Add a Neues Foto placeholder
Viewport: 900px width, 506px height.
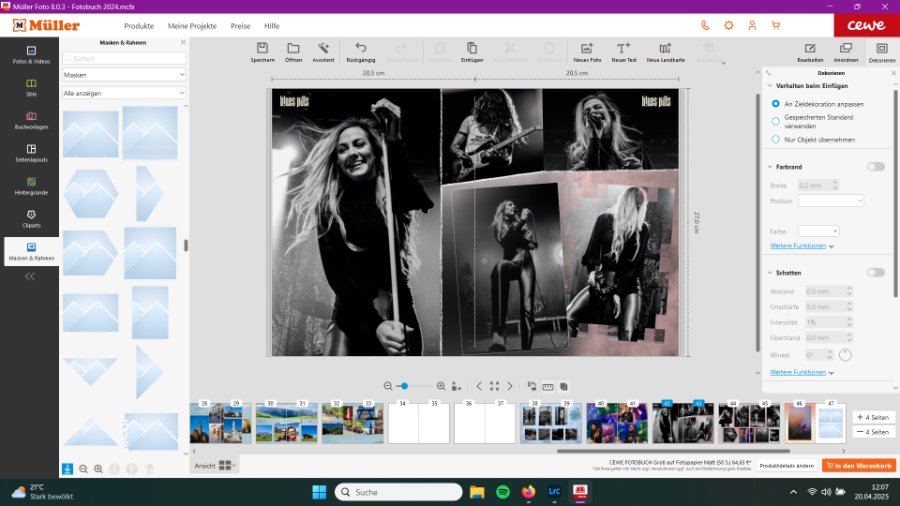587,49
